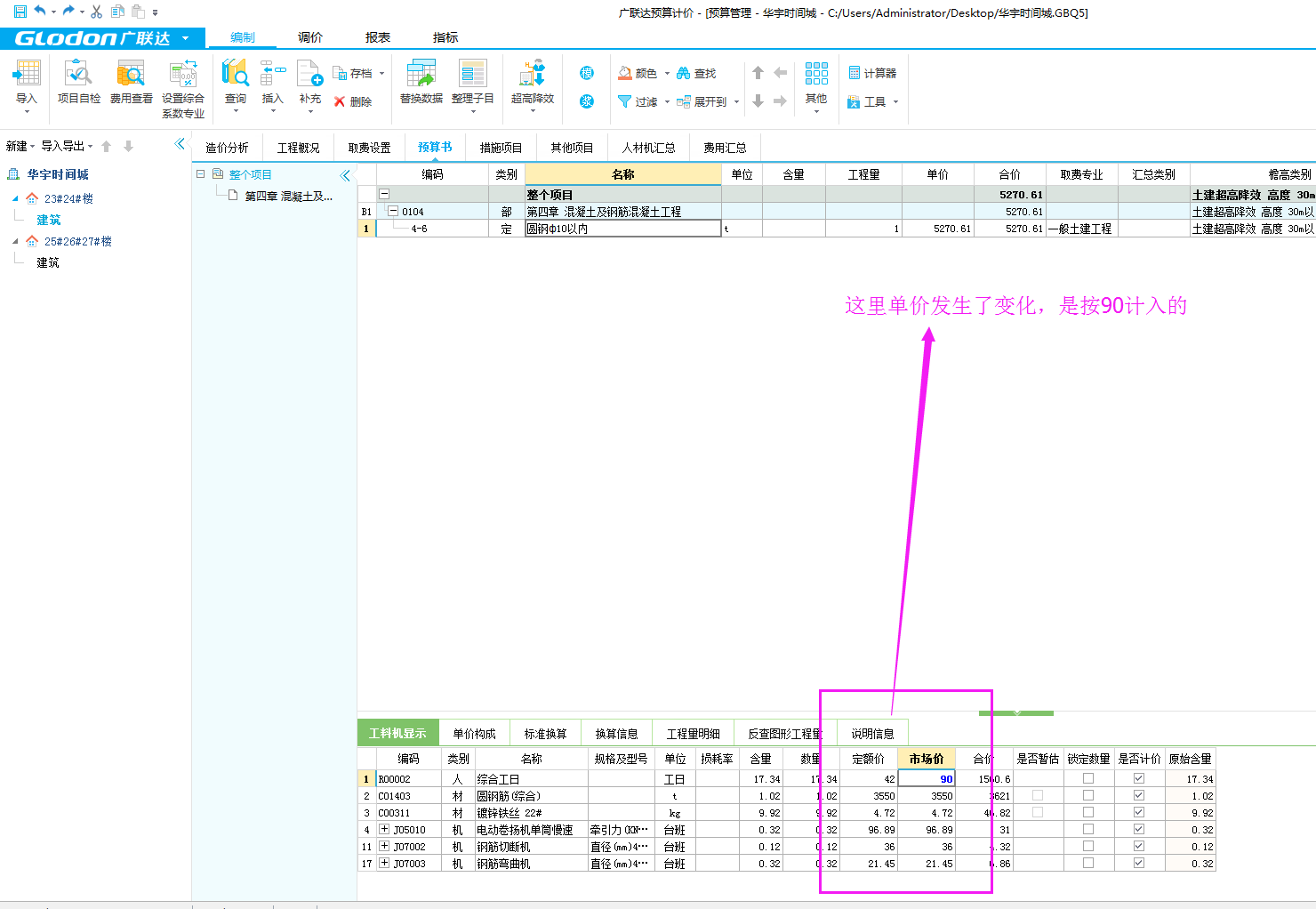Viewport: 1316px width, 909px height.
Task: Toggle 是否计价 checkbox for 钢筋切断机 row
Action: 1139,846
